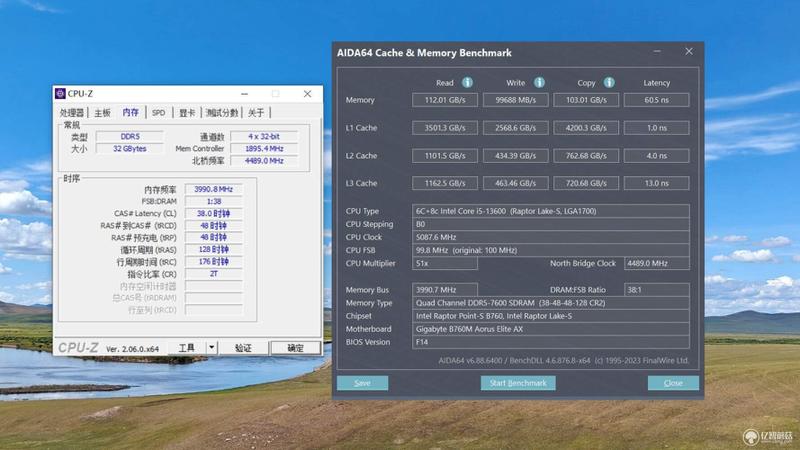The height and width of the screenshot is (450, 800).
Task: Open the SPD tab in CPU-Z
Action: (159, 113)
